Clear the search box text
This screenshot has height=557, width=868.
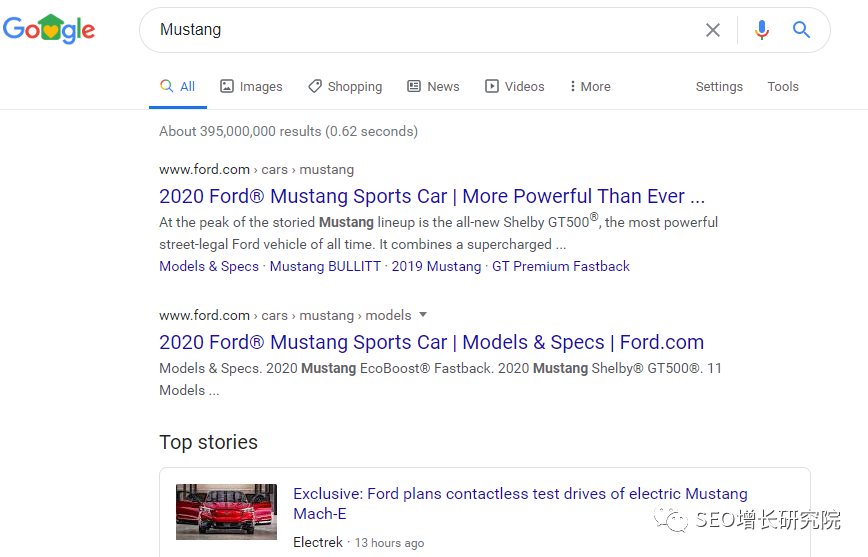[713, 30]
